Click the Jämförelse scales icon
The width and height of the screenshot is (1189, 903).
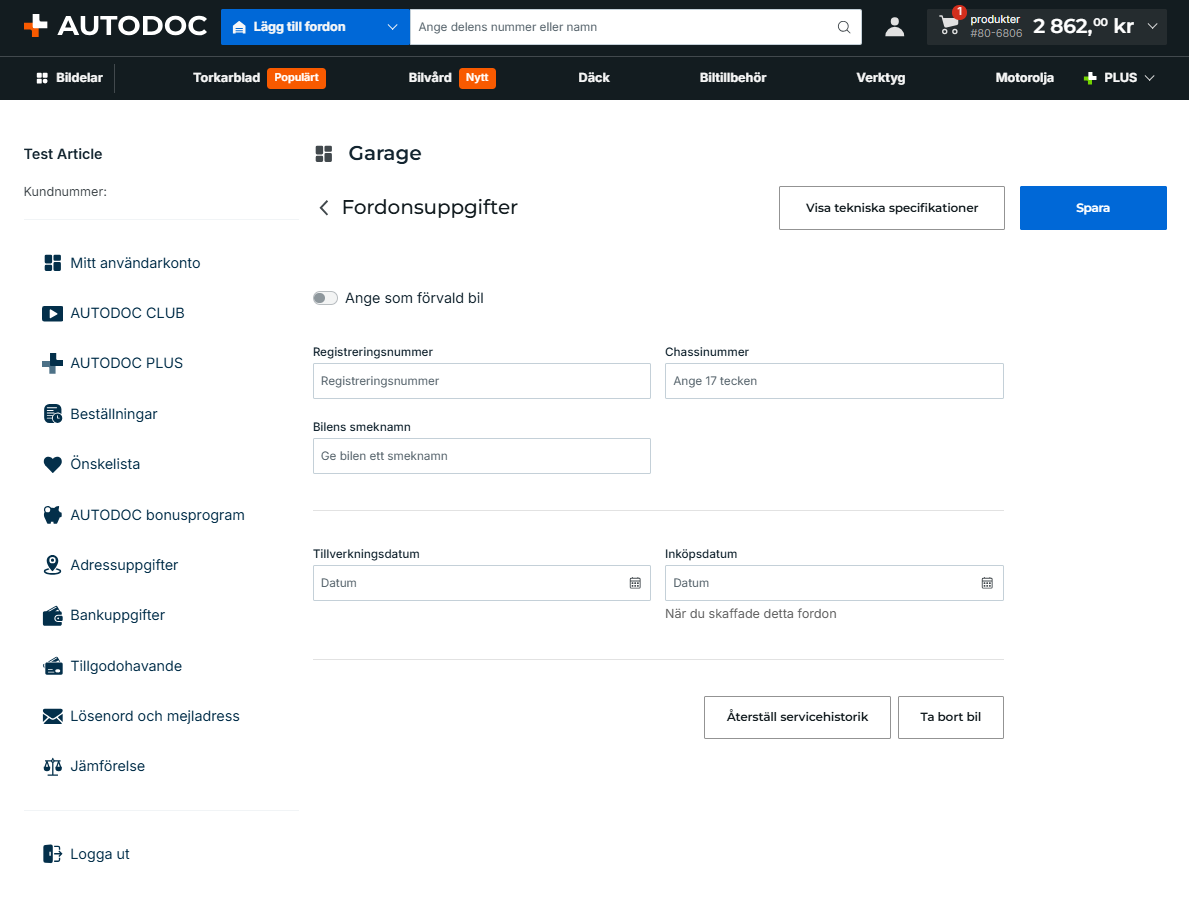(x=52, y=767)
